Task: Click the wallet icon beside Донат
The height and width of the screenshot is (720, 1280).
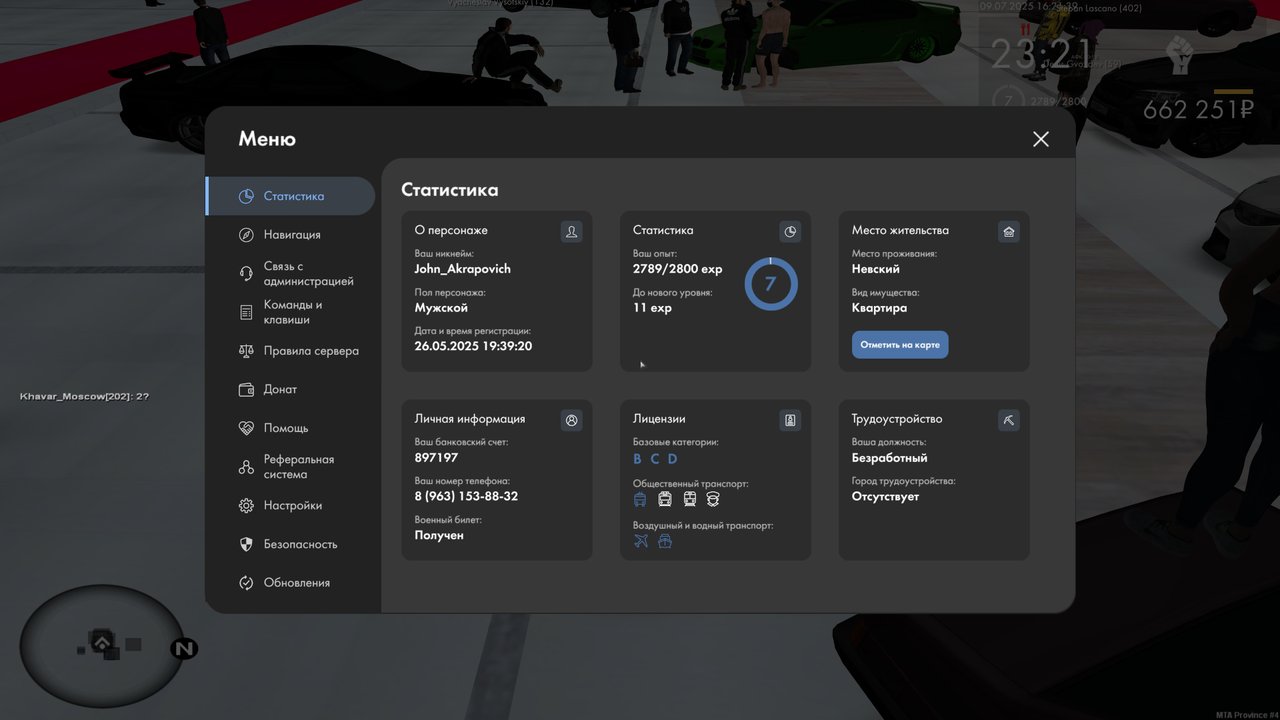Action: (x=246, y=390)
